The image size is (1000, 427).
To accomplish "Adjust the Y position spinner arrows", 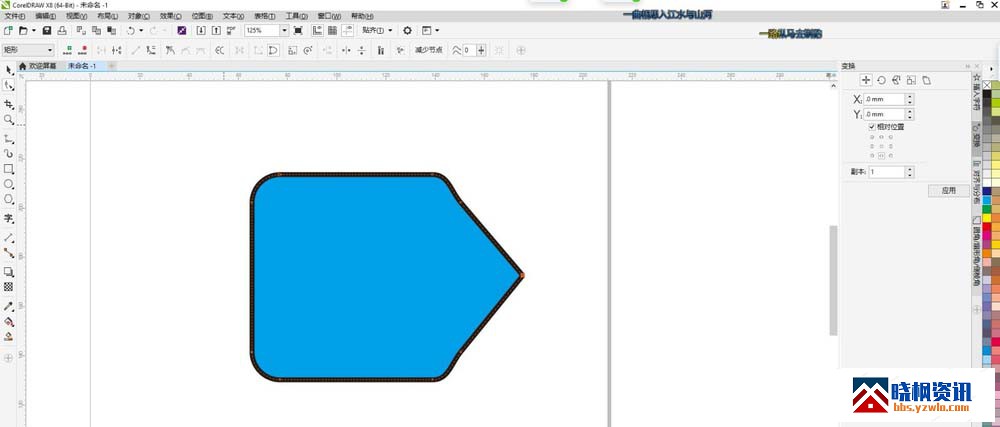I will [x=909, y=115].
